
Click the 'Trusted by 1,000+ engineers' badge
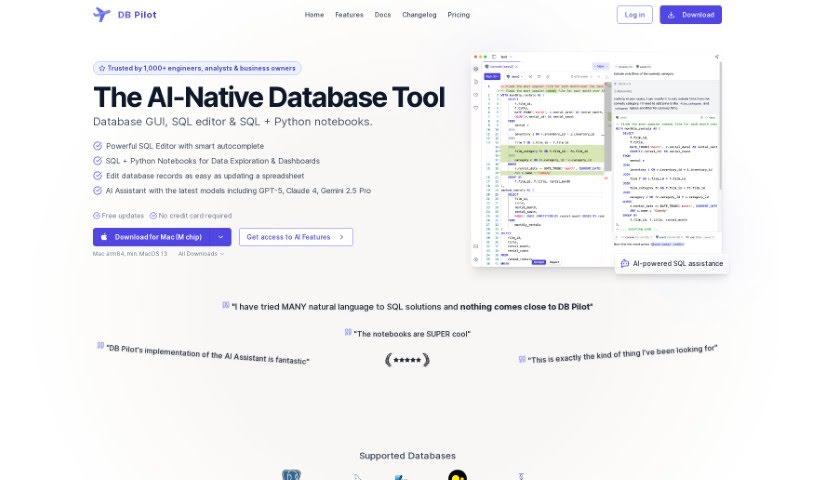(197, 68)
